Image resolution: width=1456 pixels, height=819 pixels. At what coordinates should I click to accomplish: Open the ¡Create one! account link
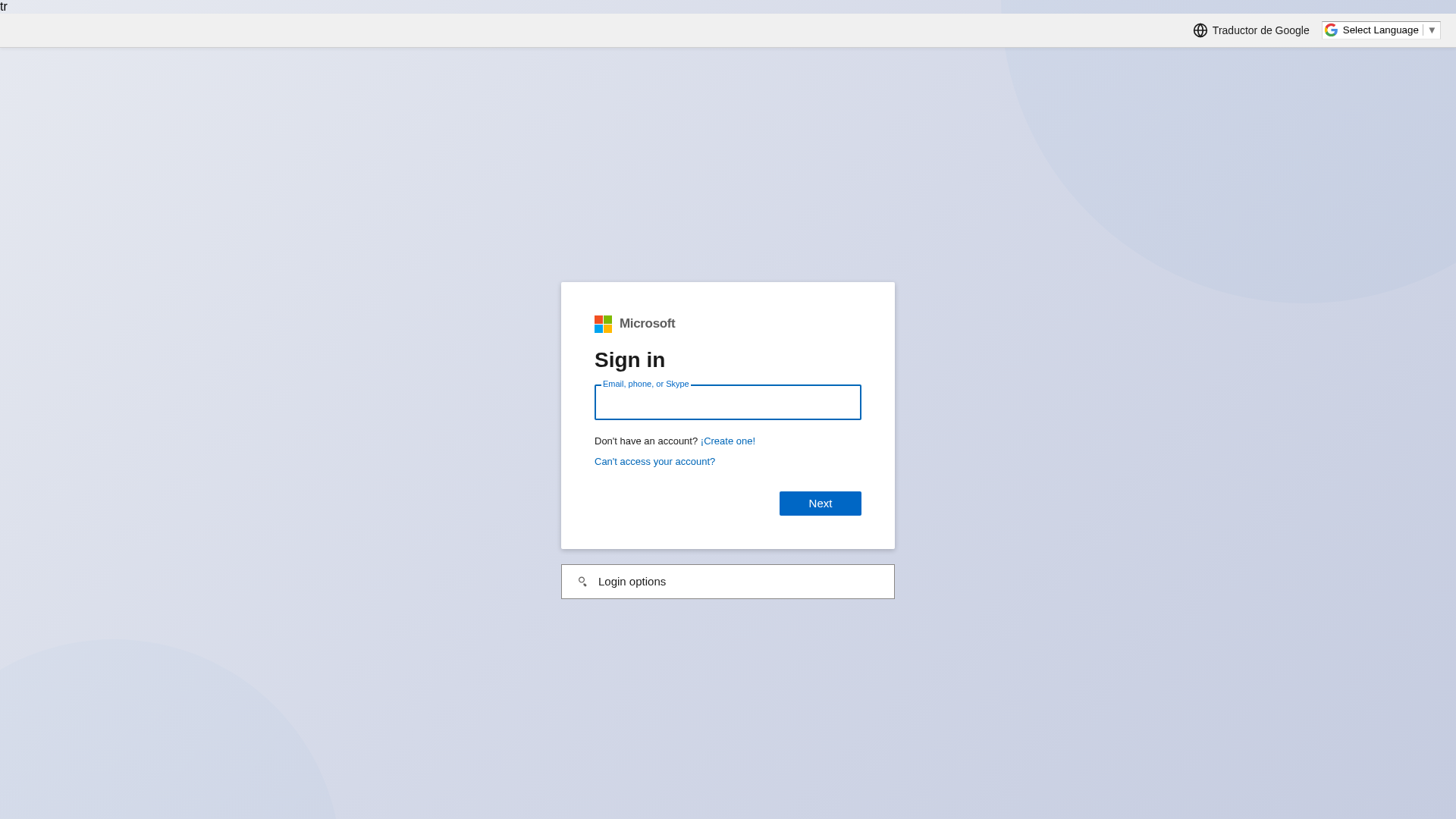tap(728, 441)
